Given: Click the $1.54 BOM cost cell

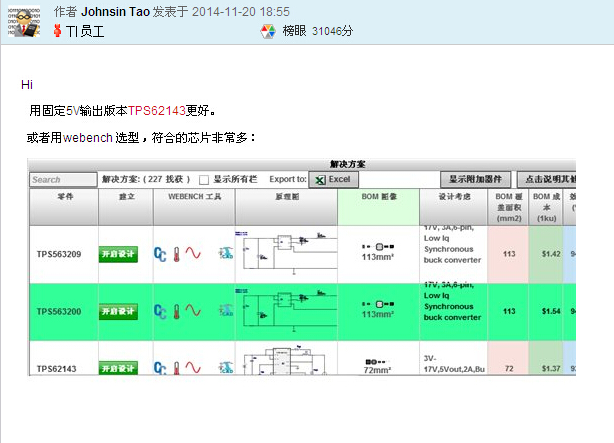Looking at the screenshot, I should [x=546, y=312].
